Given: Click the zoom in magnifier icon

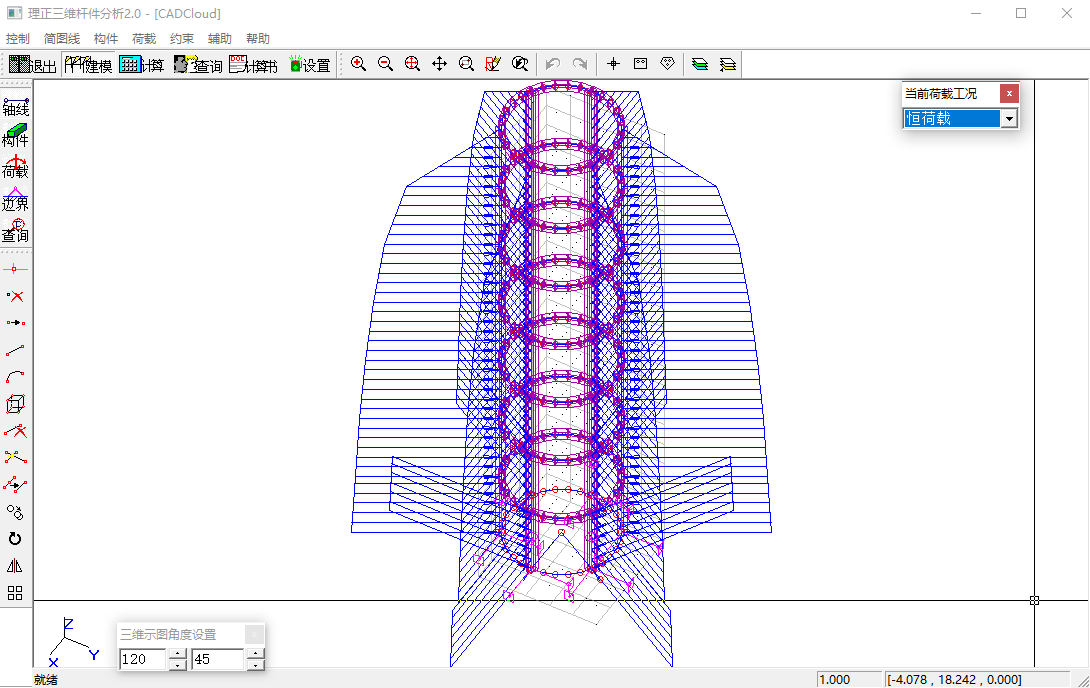Looking at the screenshot, I should click(358, 64).
